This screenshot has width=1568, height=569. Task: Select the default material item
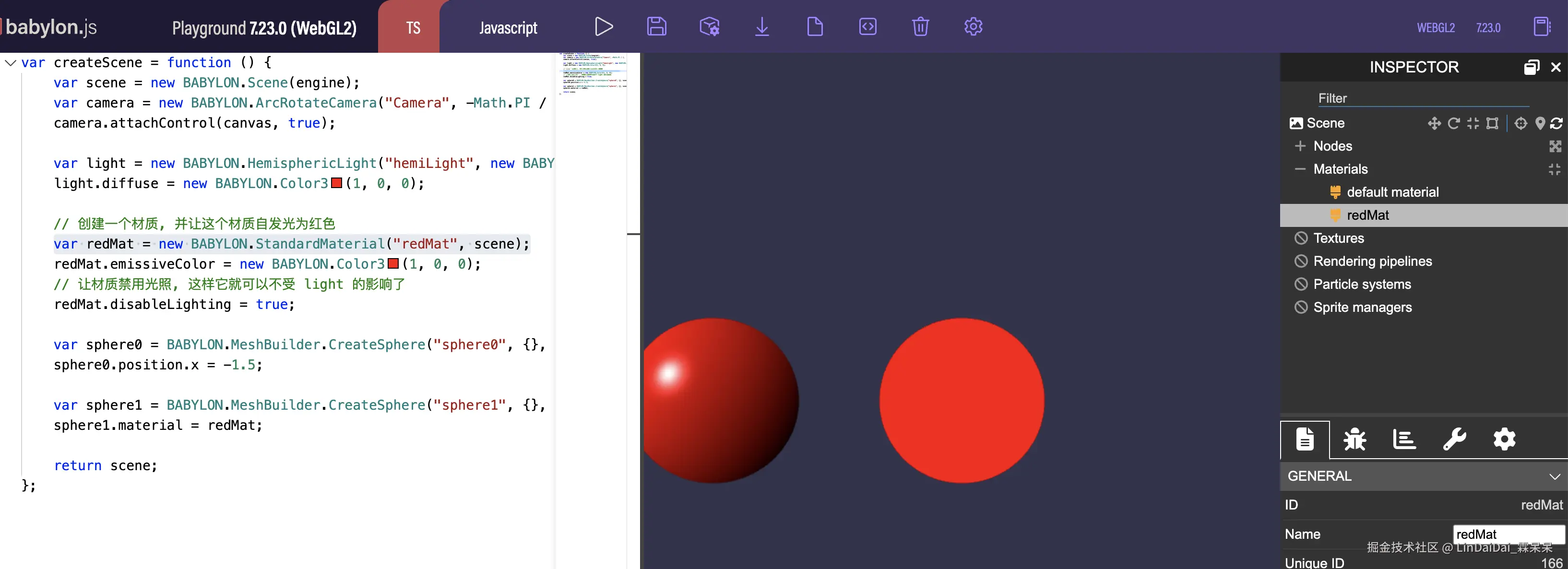click(1392, 192)
